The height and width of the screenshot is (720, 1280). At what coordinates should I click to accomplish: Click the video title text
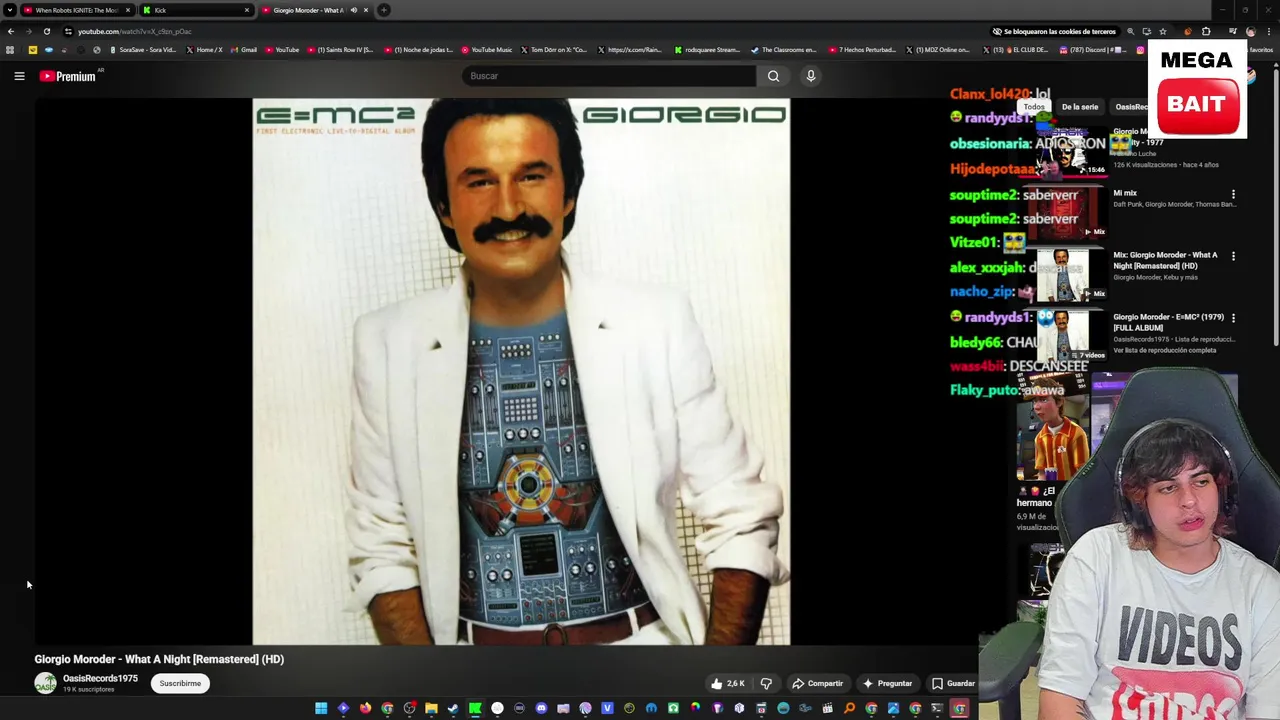159,659
